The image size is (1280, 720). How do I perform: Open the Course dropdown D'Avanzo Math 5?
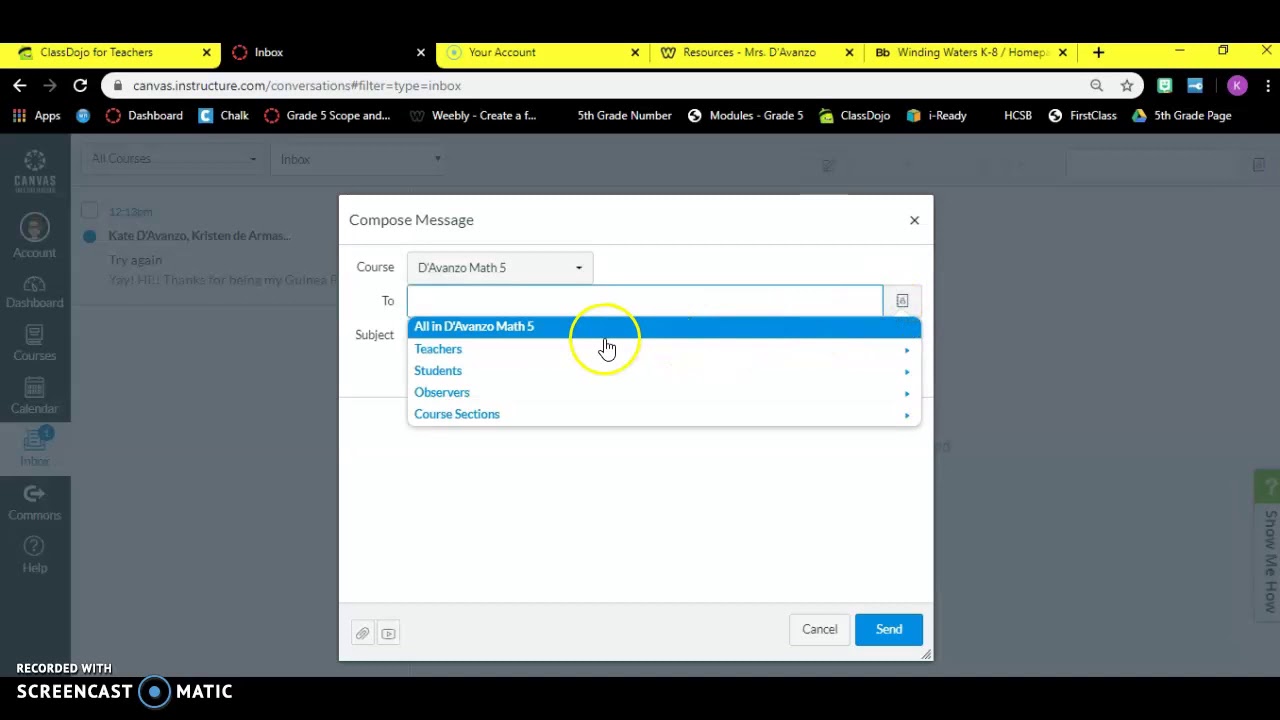[500, 268]
